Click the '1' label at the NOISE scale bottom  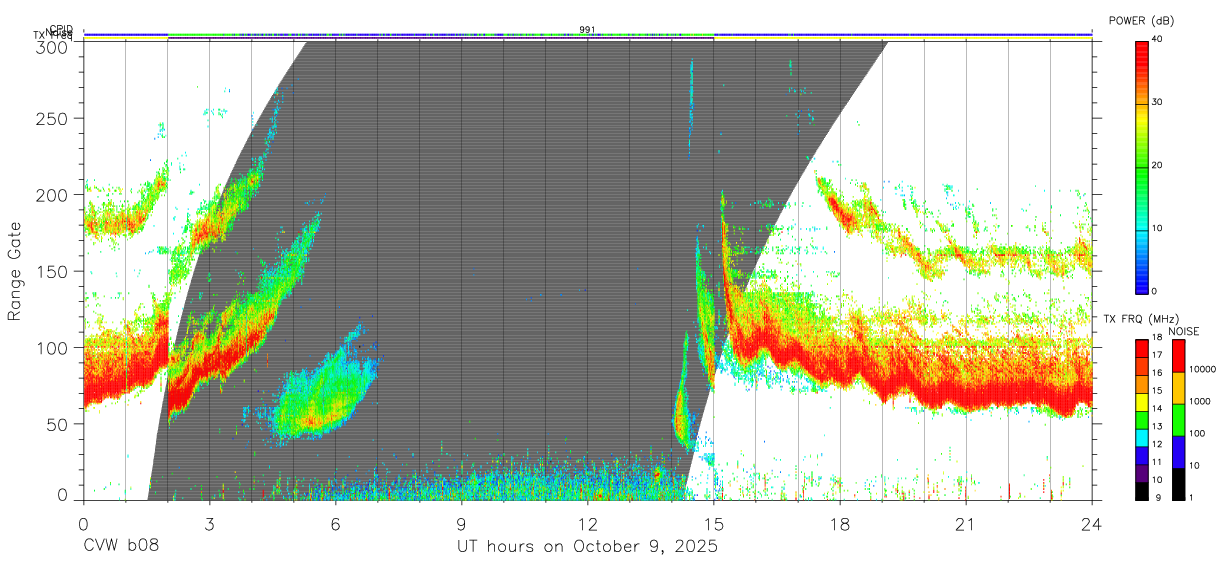click(1192, 498)
